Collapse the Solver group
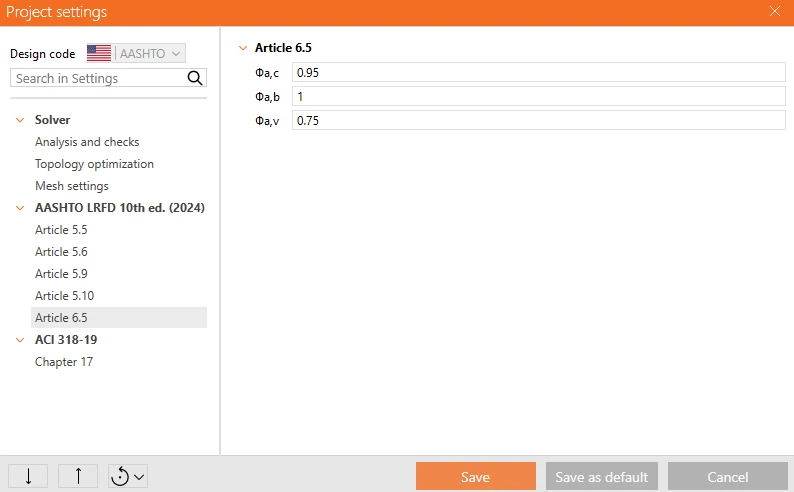 (20, 120)
